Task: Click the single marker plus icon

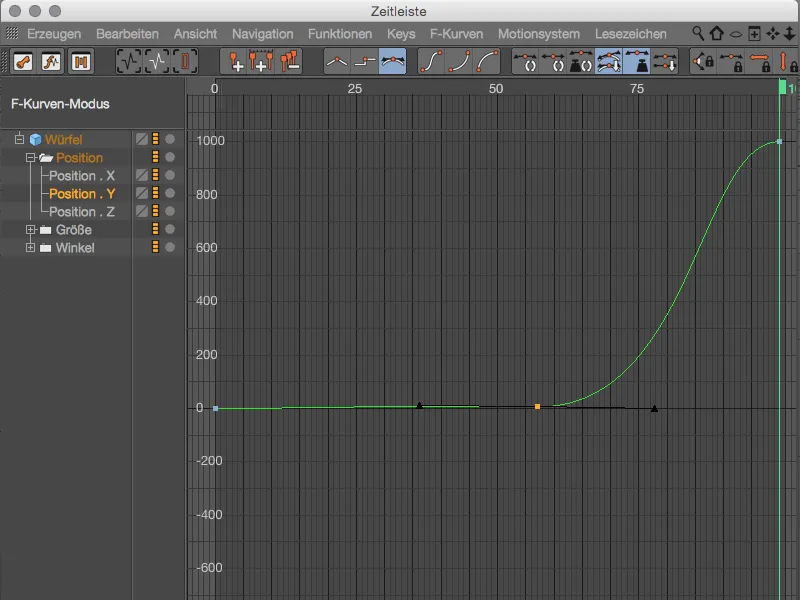Action: [x=235, y=62]
